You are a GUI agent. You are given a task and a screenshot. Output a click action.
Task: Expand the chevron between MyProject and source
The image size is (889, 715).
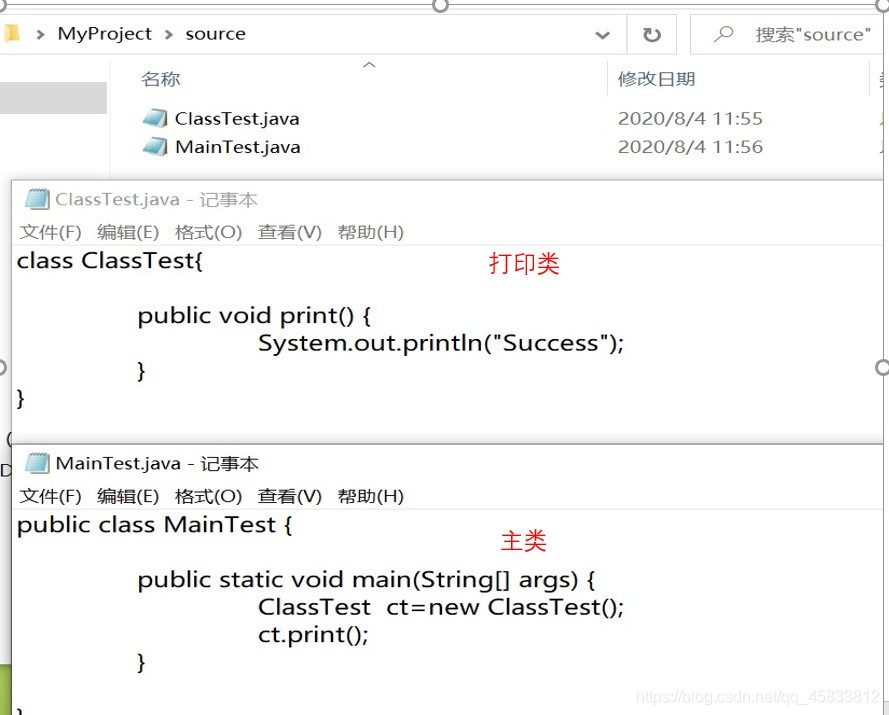(168, 35)
